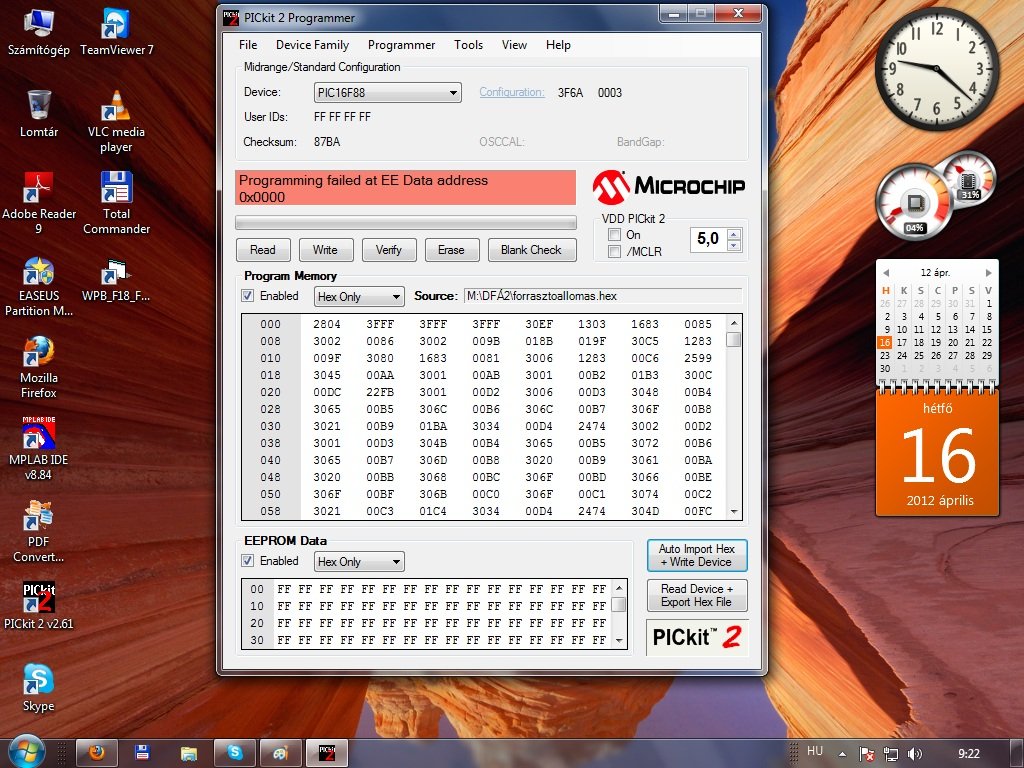Open EASEUS Partition Manager shortcut

[39, 285]
